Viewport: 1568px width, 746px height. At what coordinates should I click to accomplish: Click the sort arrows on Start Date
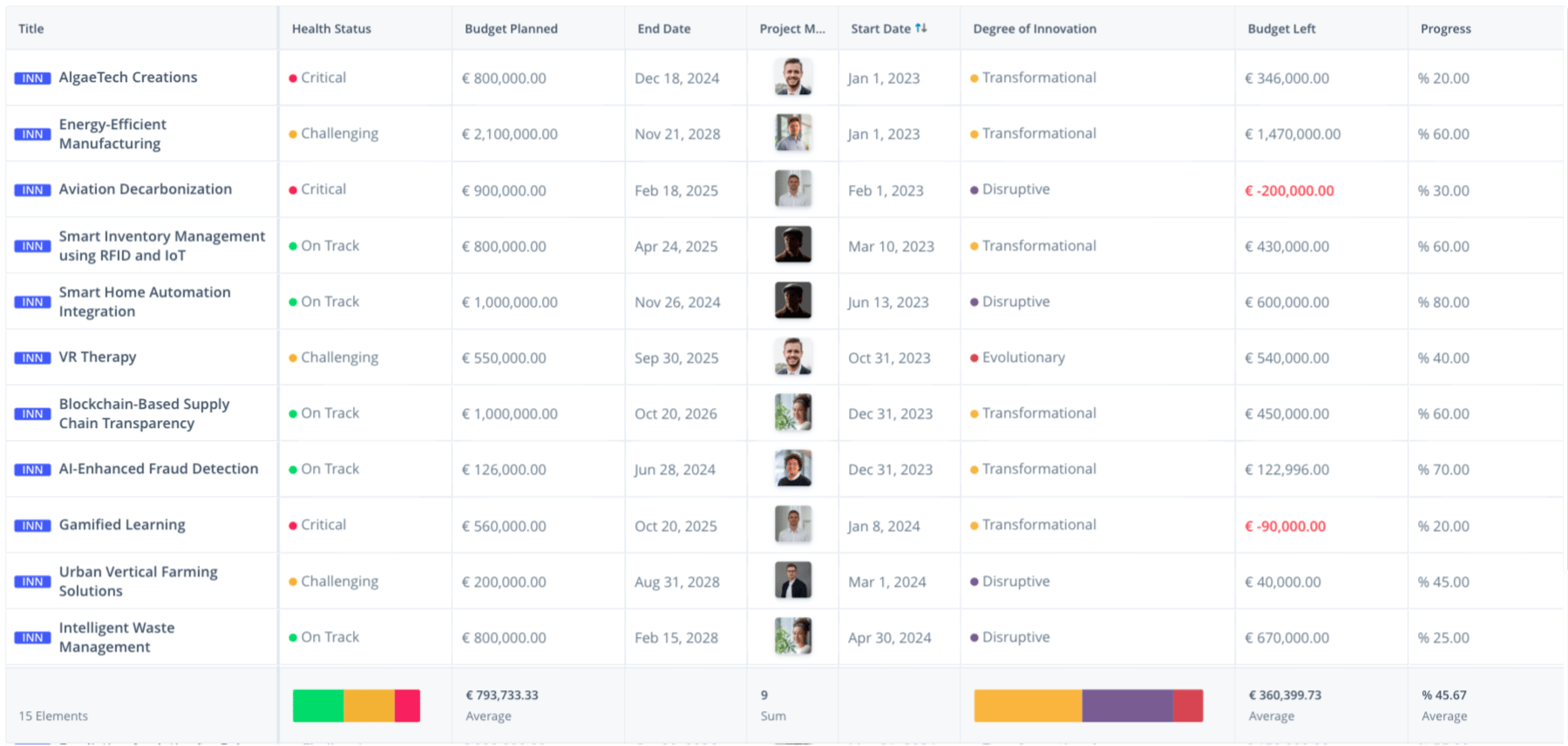pyautogui.click(x=920, y=29)
